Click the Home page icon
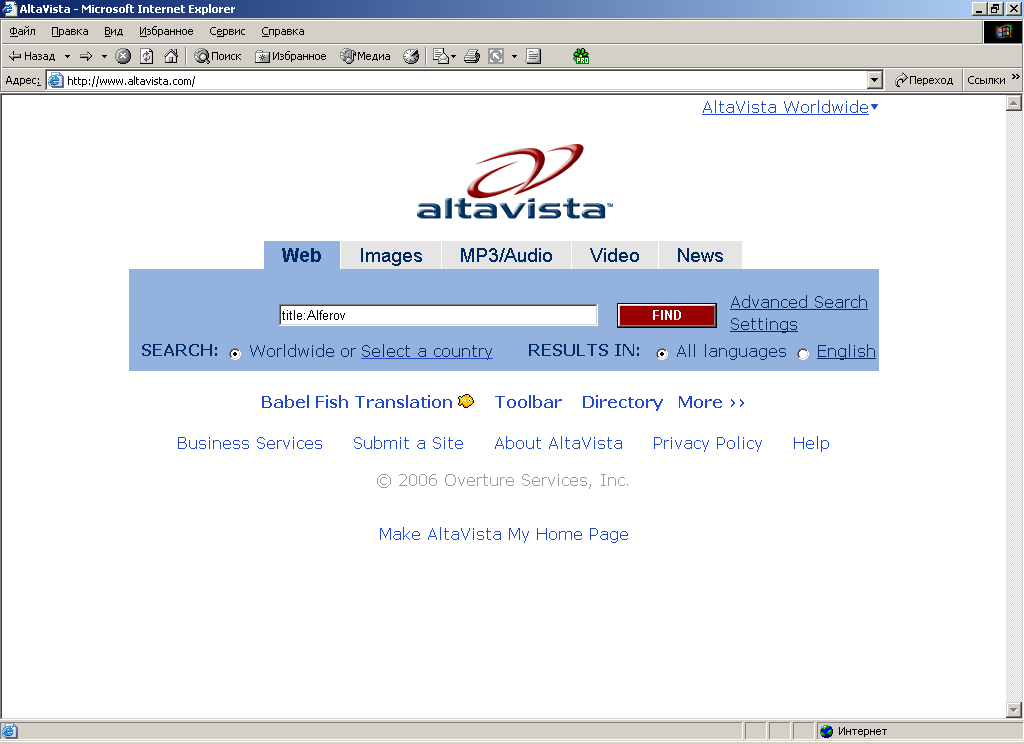 [171, 56]
